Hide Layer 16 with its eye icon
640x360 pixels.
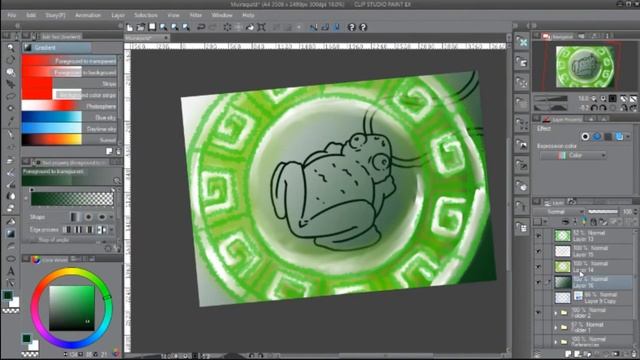pos(538,282)
